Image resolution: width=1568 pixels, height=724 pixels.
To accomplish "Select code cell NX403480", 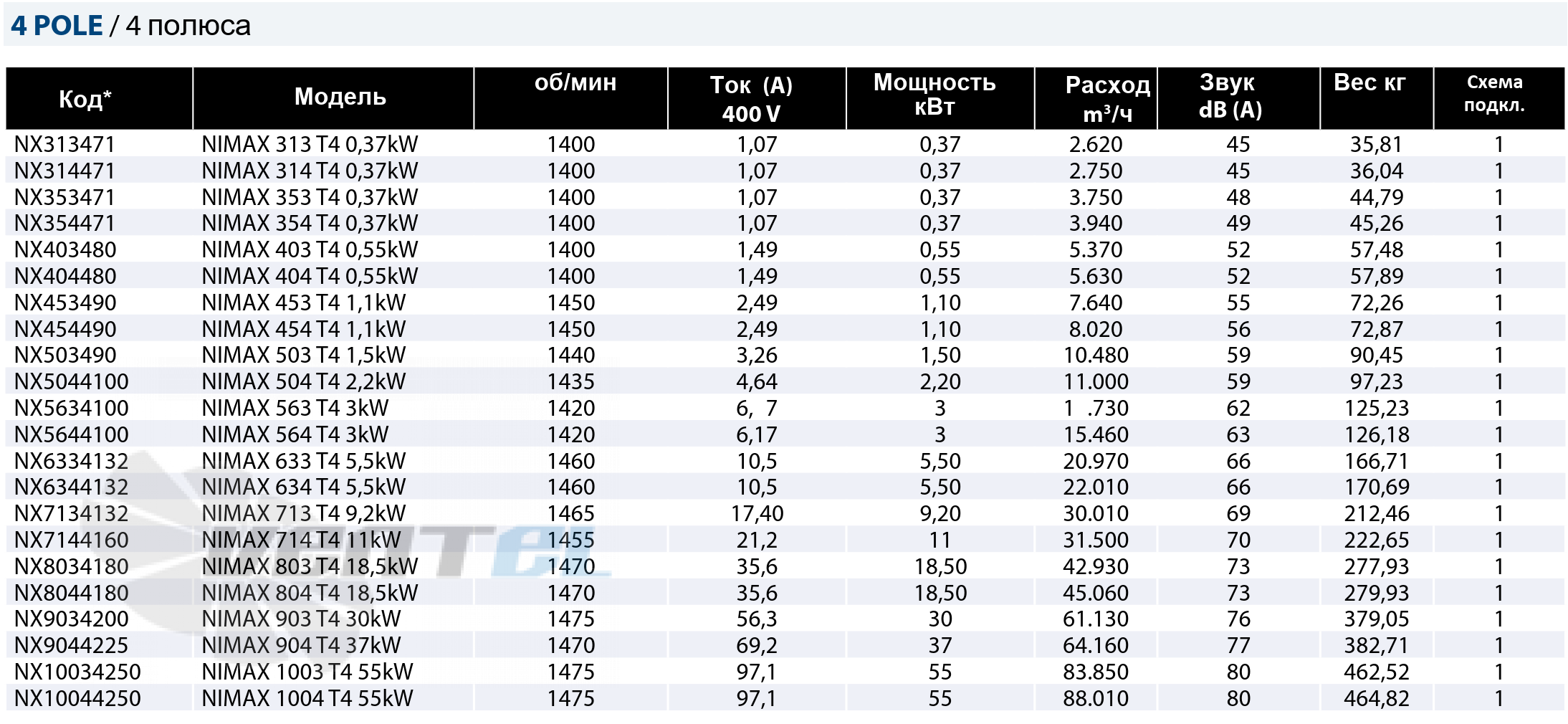I will click(65, 249).
